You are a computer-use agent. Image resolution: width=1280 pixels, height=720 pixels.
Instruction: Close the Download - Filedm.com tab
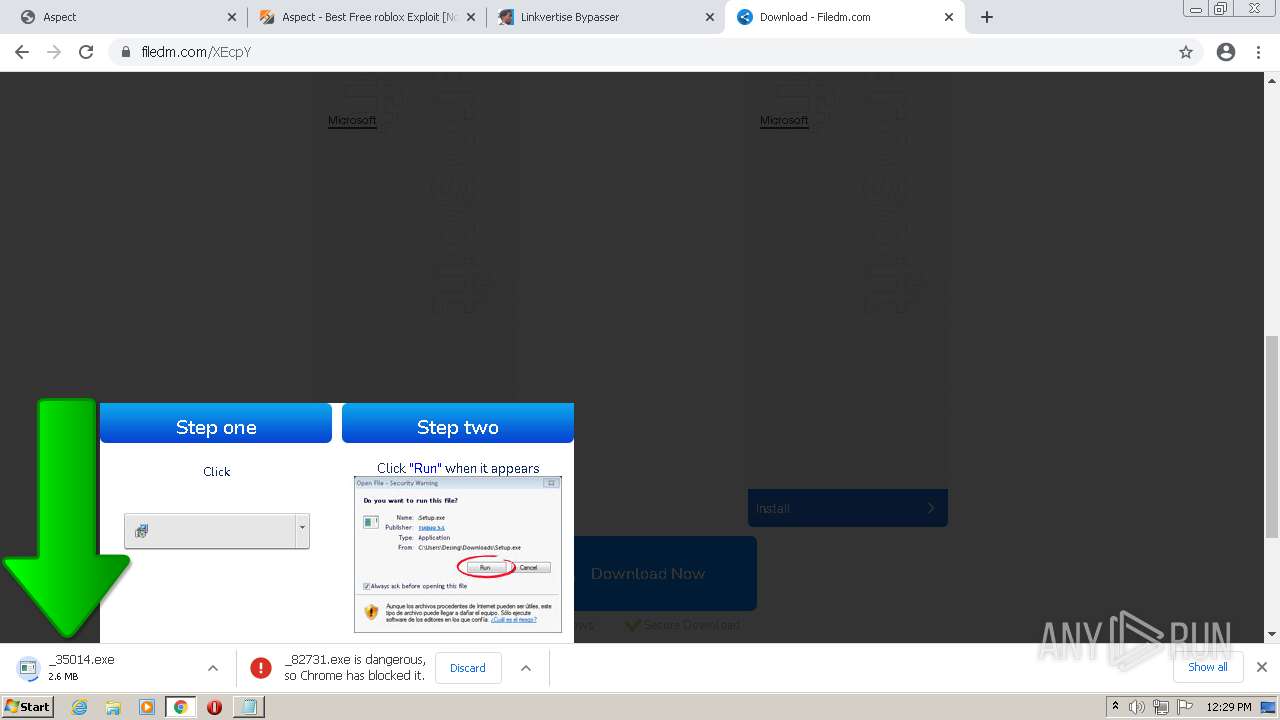(949, 17)
